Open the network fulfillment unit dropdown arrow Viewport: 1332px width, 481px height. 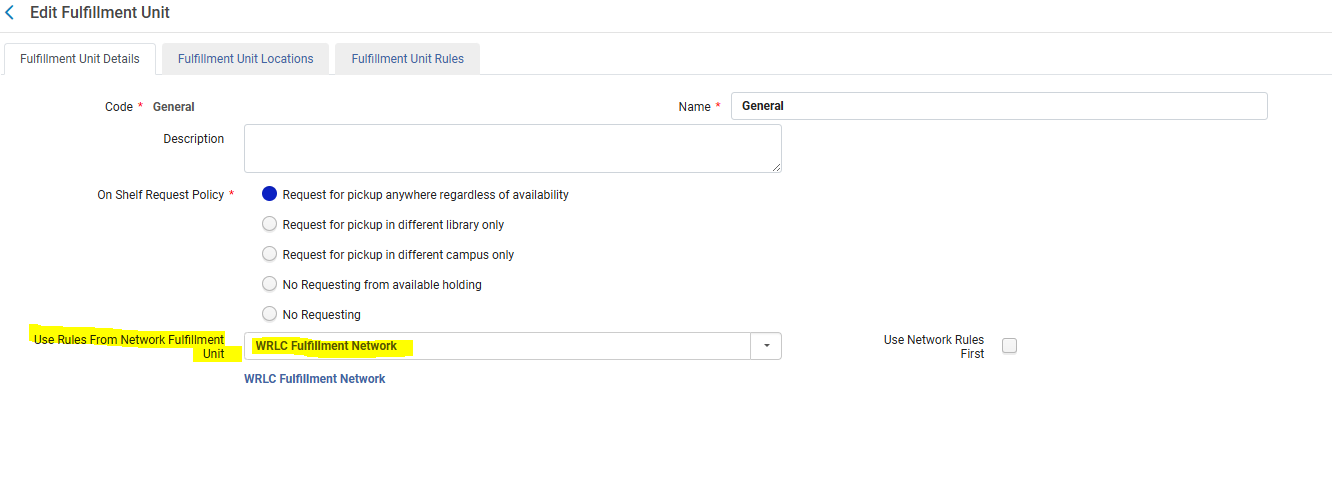coord(766,346)
